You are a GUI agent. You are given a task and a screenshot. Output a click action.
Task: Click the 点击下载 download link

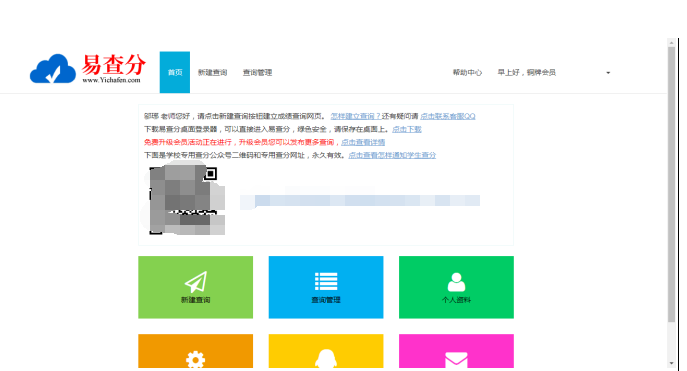tap(407, 129)
